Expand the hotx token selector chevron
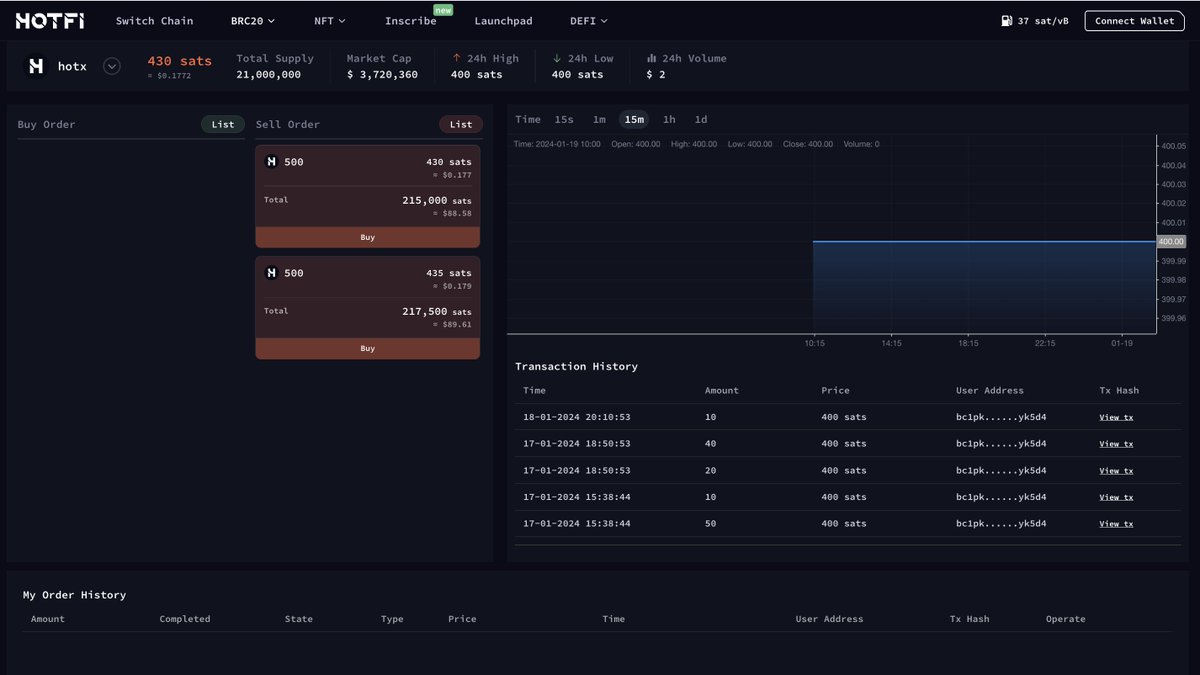The height and width of the screenshot is (675, 1200). [x=112, y=66]
